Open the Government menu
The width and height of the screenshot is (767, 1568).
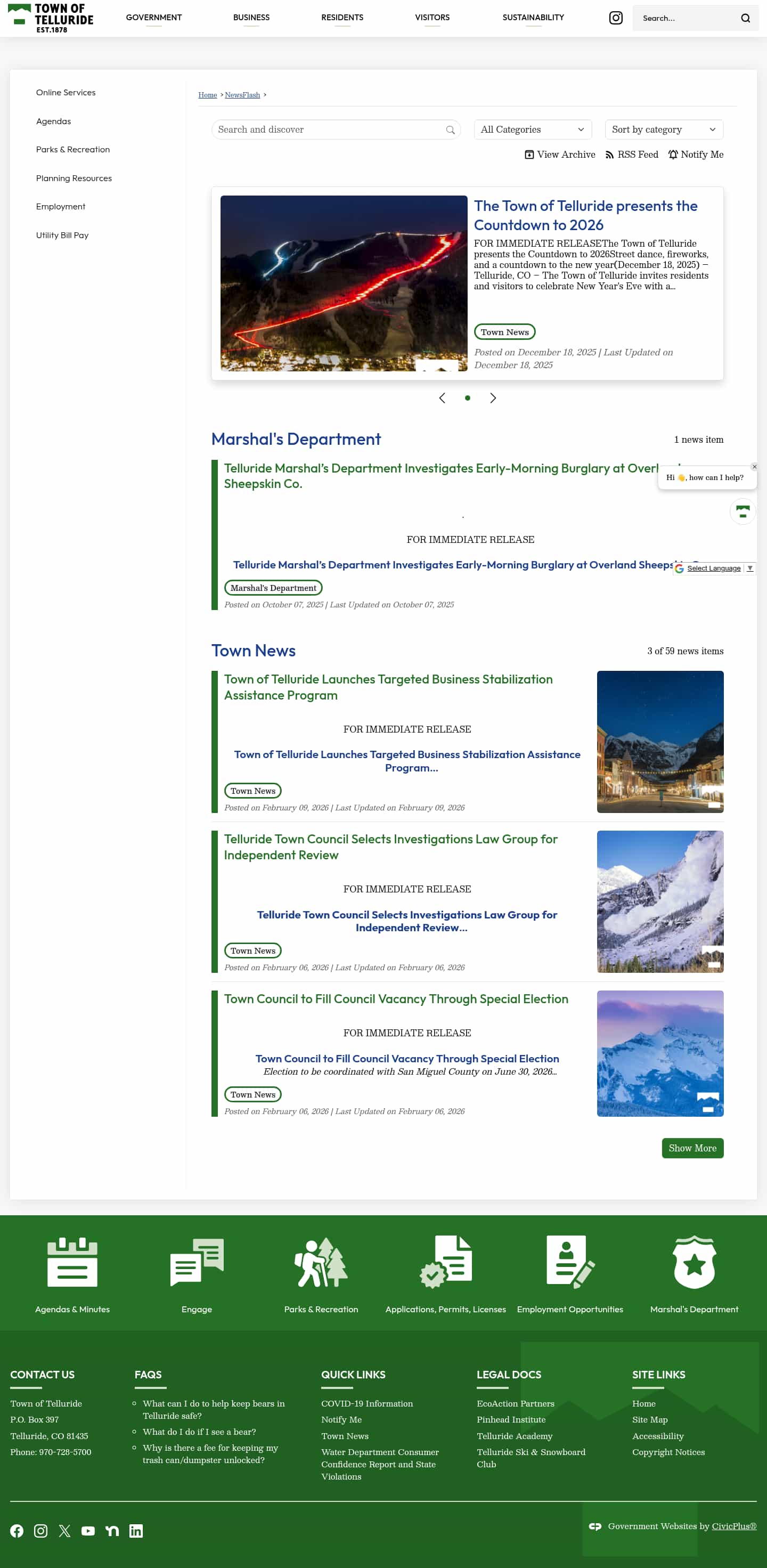point(154,18)
